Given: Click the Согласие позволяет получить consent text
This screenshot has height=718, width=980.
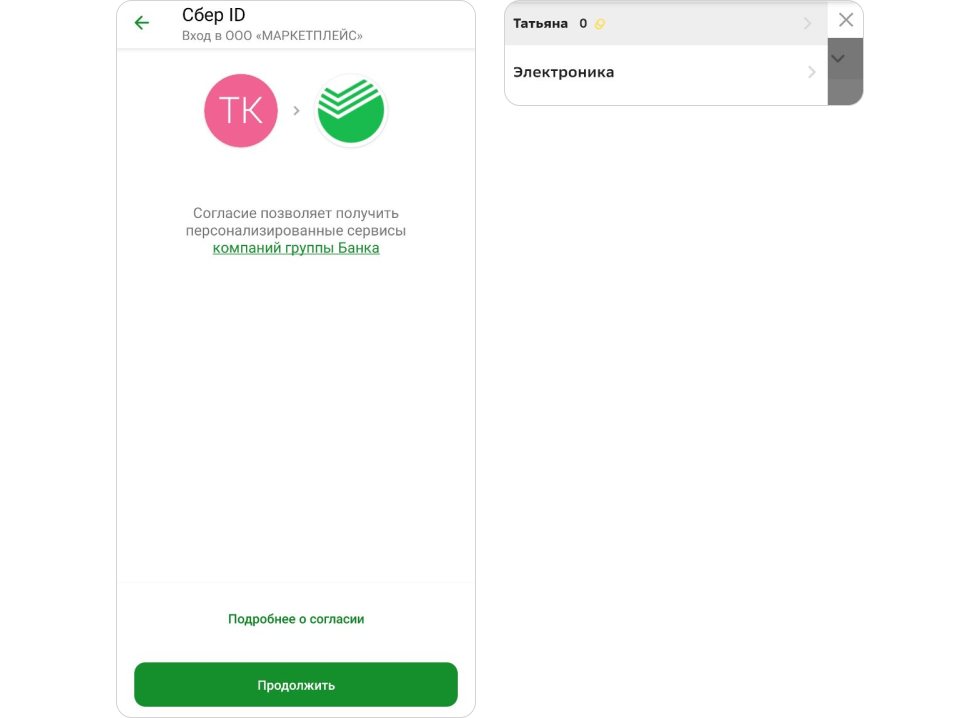Looking at the screenshot, I should [296, 213].
